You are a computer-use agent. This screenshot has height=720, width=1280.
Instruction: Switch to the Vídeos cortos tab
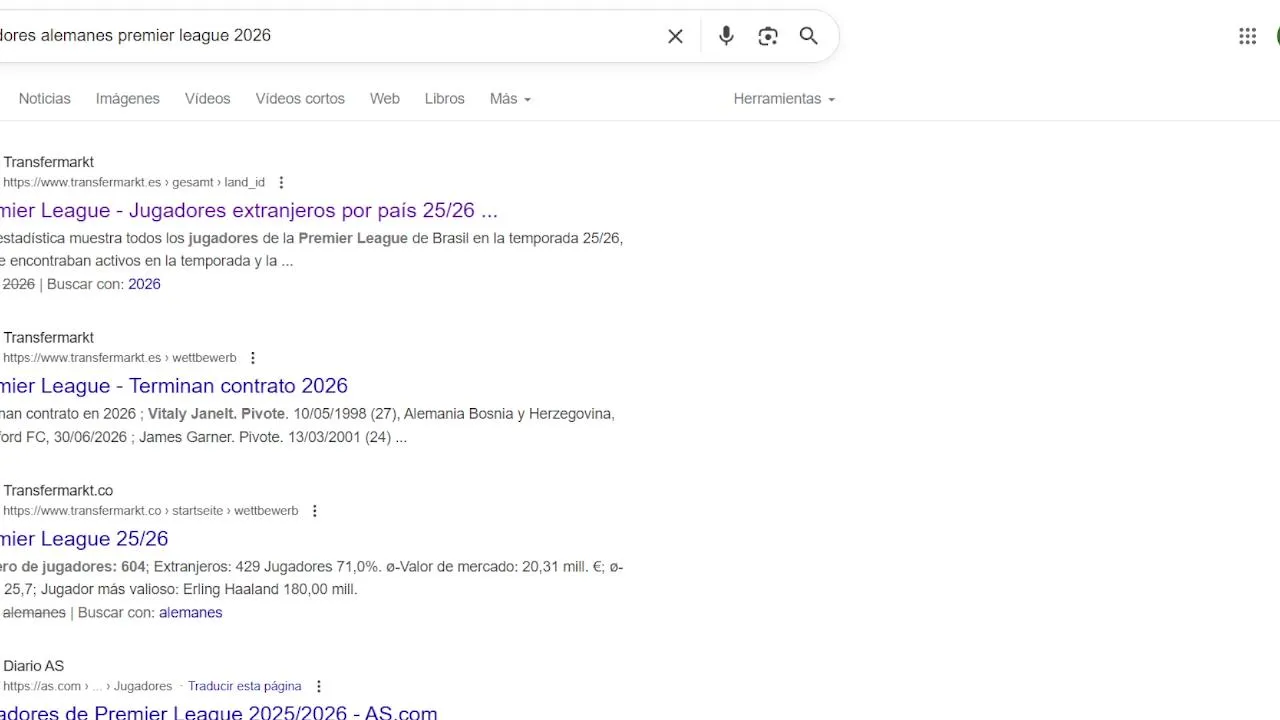[x=300, y=99]
